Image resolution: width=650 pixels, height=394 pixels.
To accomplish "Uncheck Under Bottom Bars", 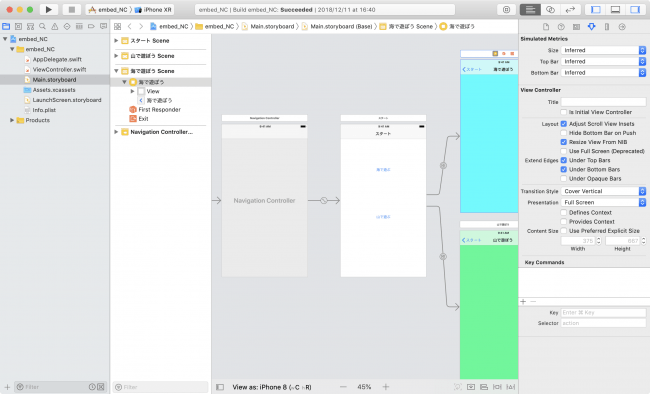I will [563, 169].
